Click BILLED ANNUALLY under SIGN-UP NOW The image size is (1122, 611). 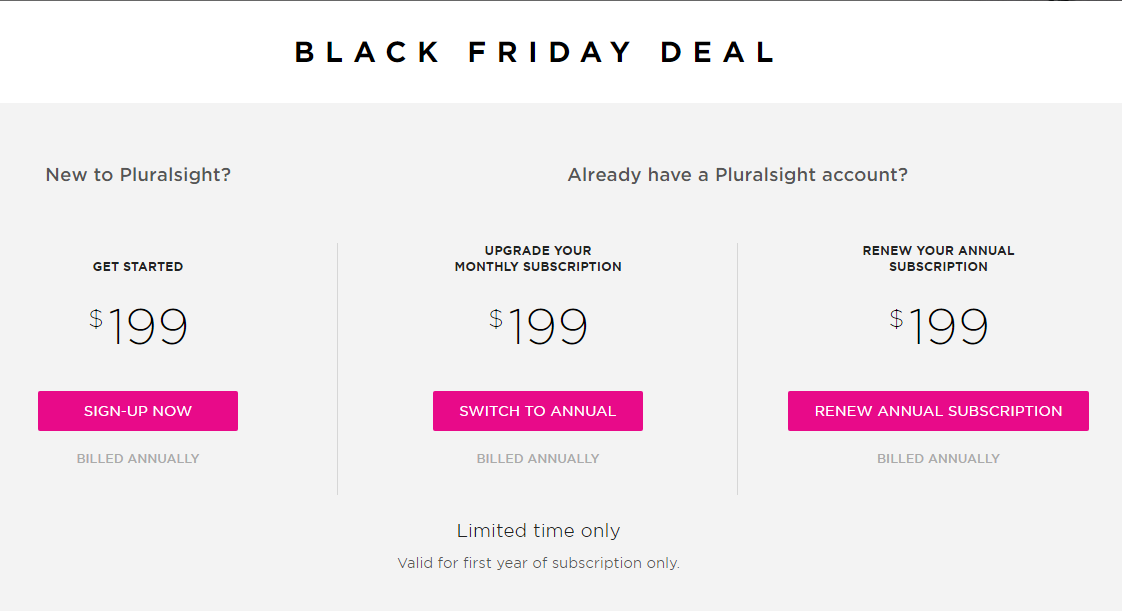coord(138,459)
